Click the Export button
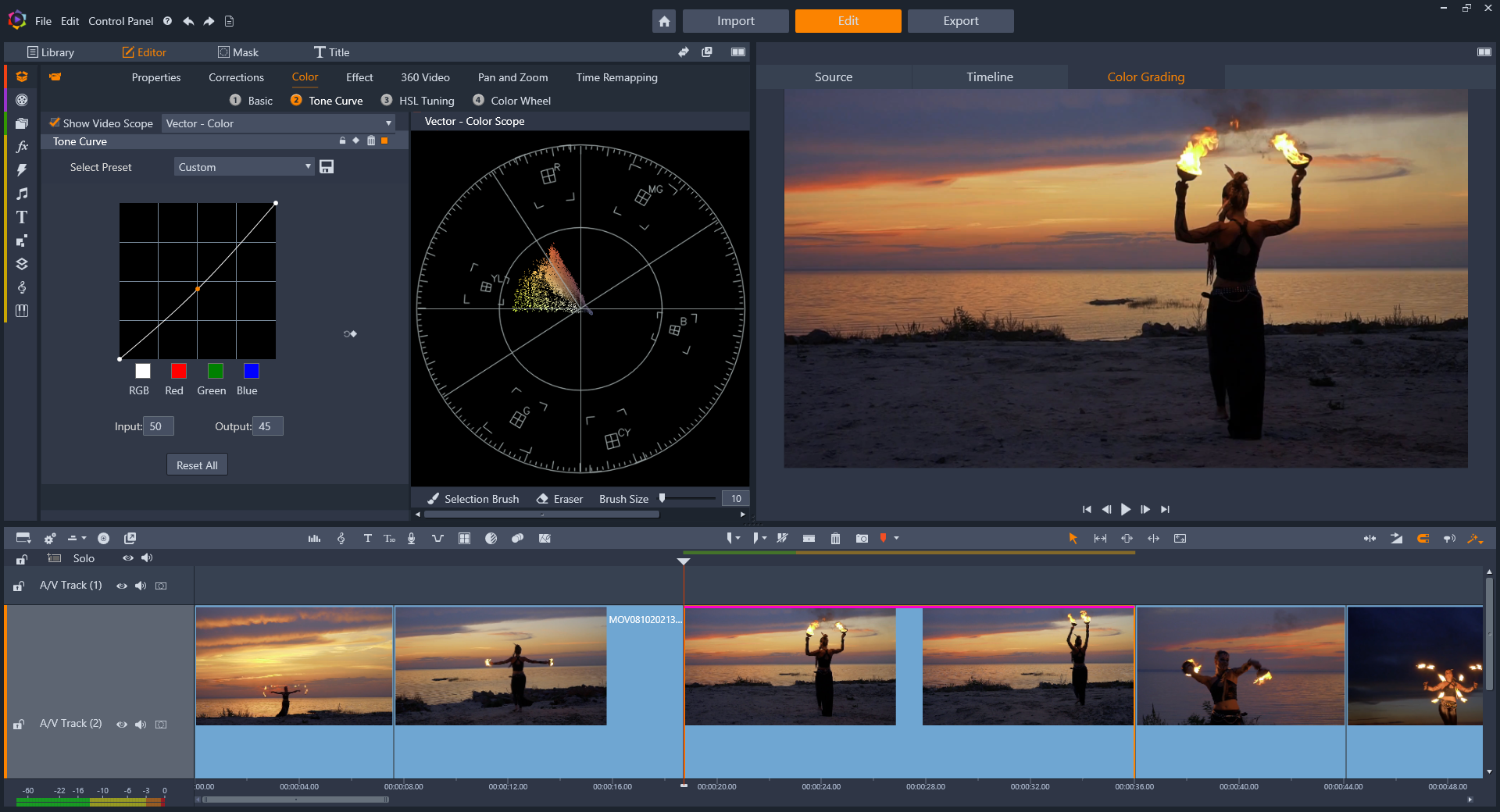Screen dimensions: 1500x812 click(960, 21)
